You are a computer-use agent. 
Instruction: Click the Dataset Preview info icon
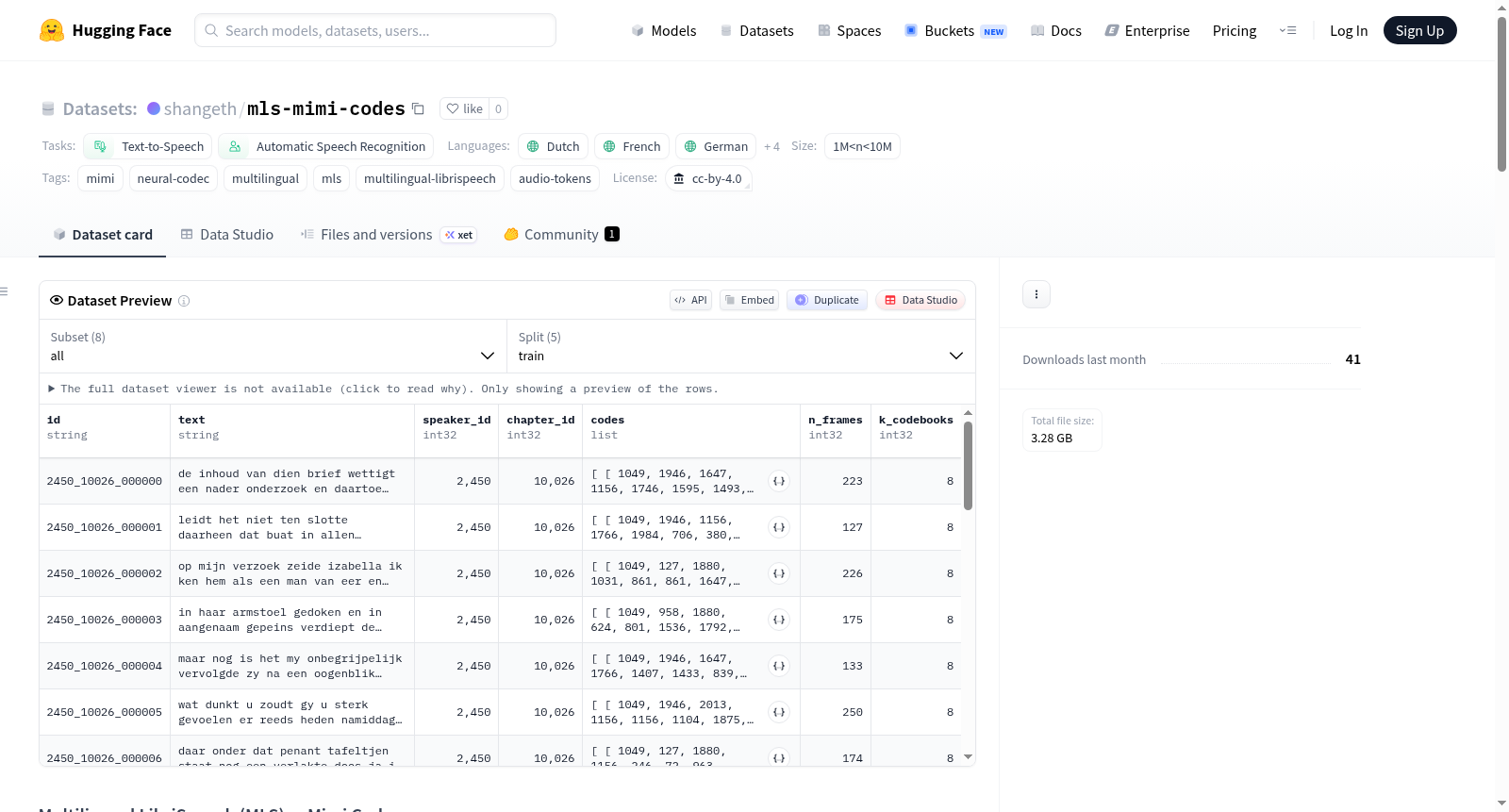[184, 301]
